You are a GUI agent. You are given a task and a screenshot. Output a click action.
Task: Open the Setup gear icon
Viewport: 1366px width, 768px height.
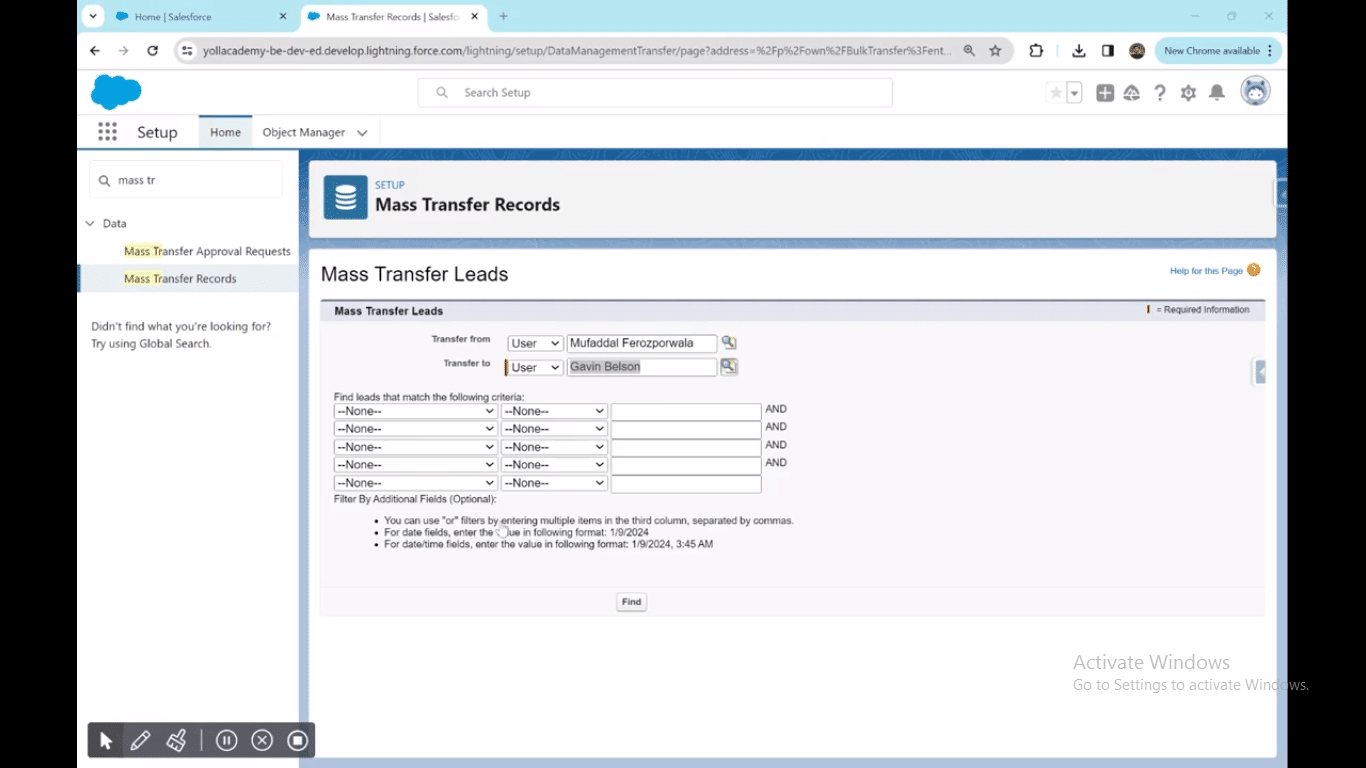click(x=1188, y=93)
